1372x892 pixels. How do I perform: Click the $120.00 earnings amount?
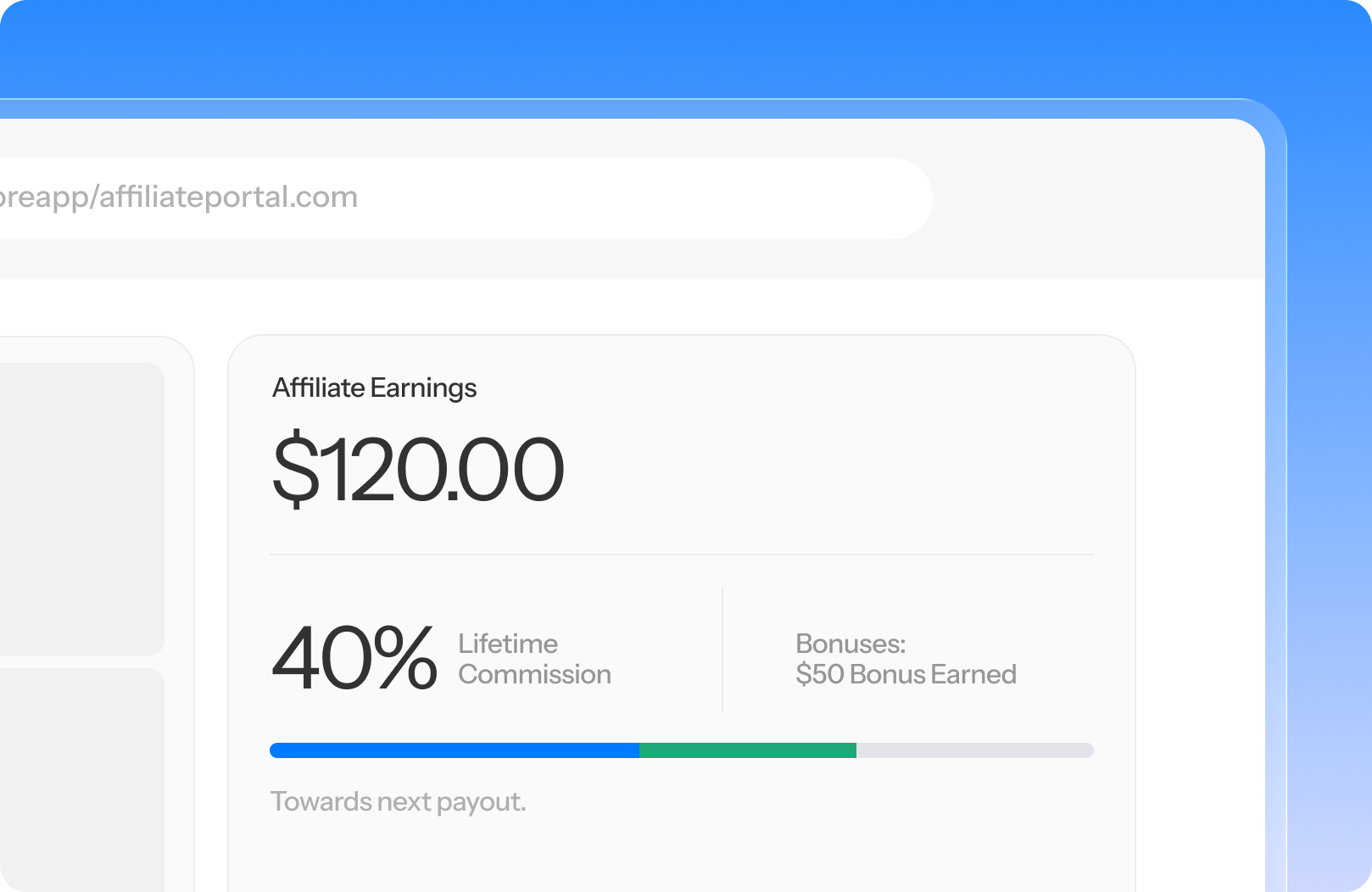(x=418, y=469)
